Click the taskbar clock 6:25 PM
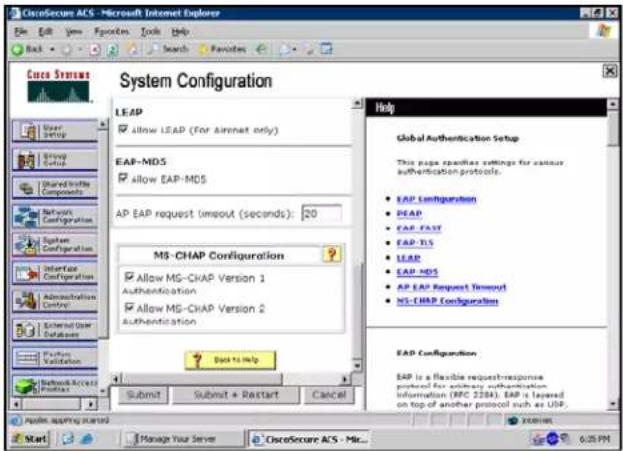 click(x=594, y=439)
